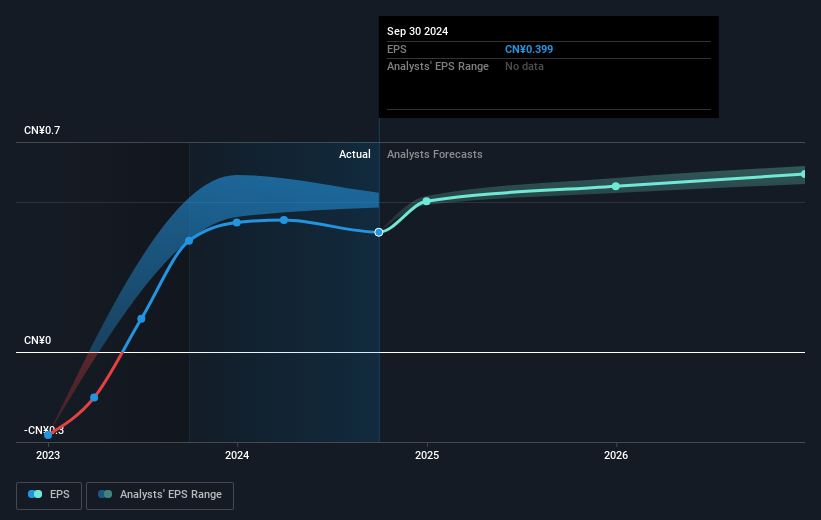Select the 2026 forecast data point
The image size is (821, 520).
(x=616, y=186)
